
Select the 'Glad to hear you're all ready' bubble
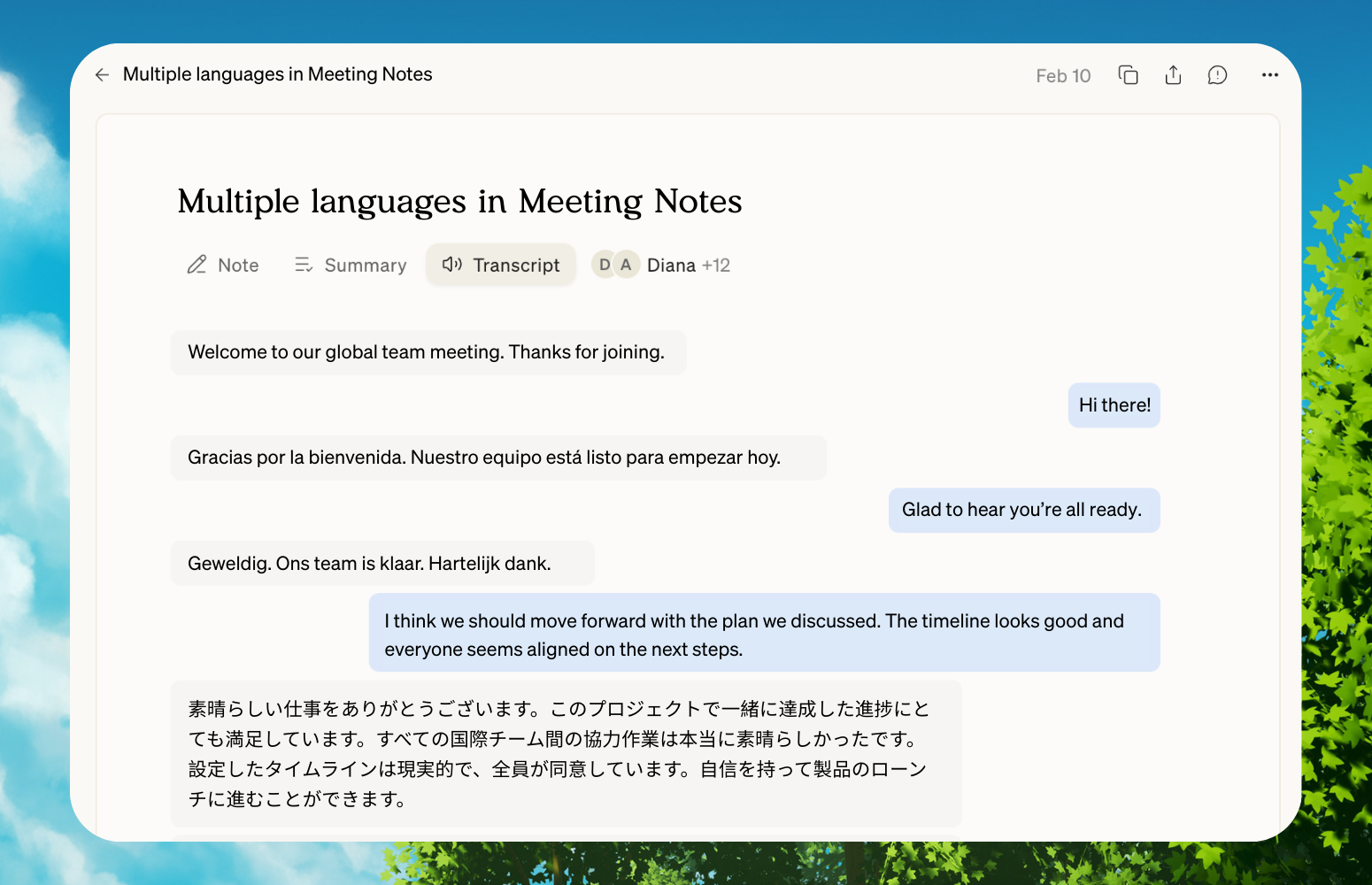click(1024, 511)
